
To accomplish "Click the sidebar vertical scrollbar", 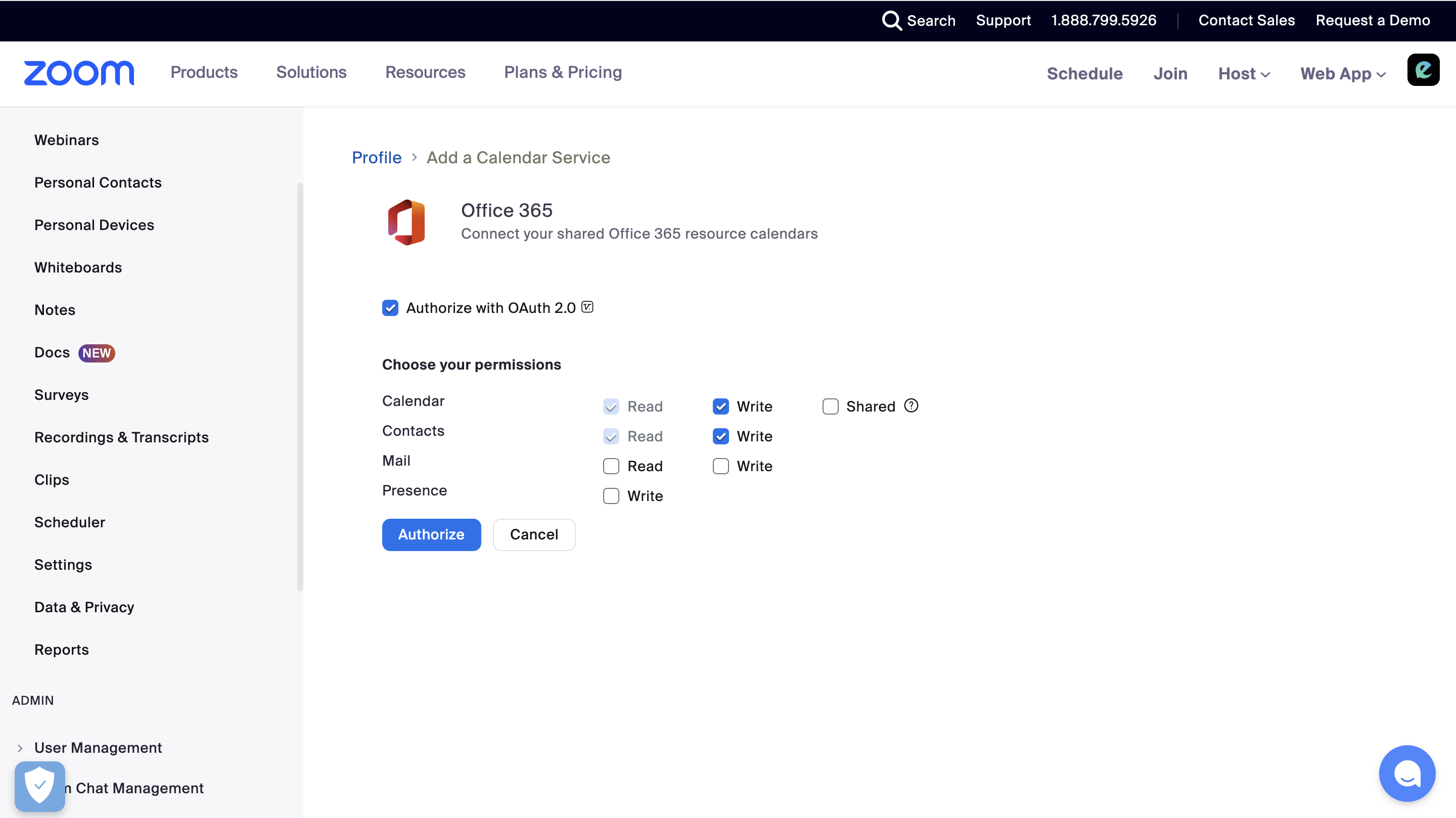I will coord(300,387).
